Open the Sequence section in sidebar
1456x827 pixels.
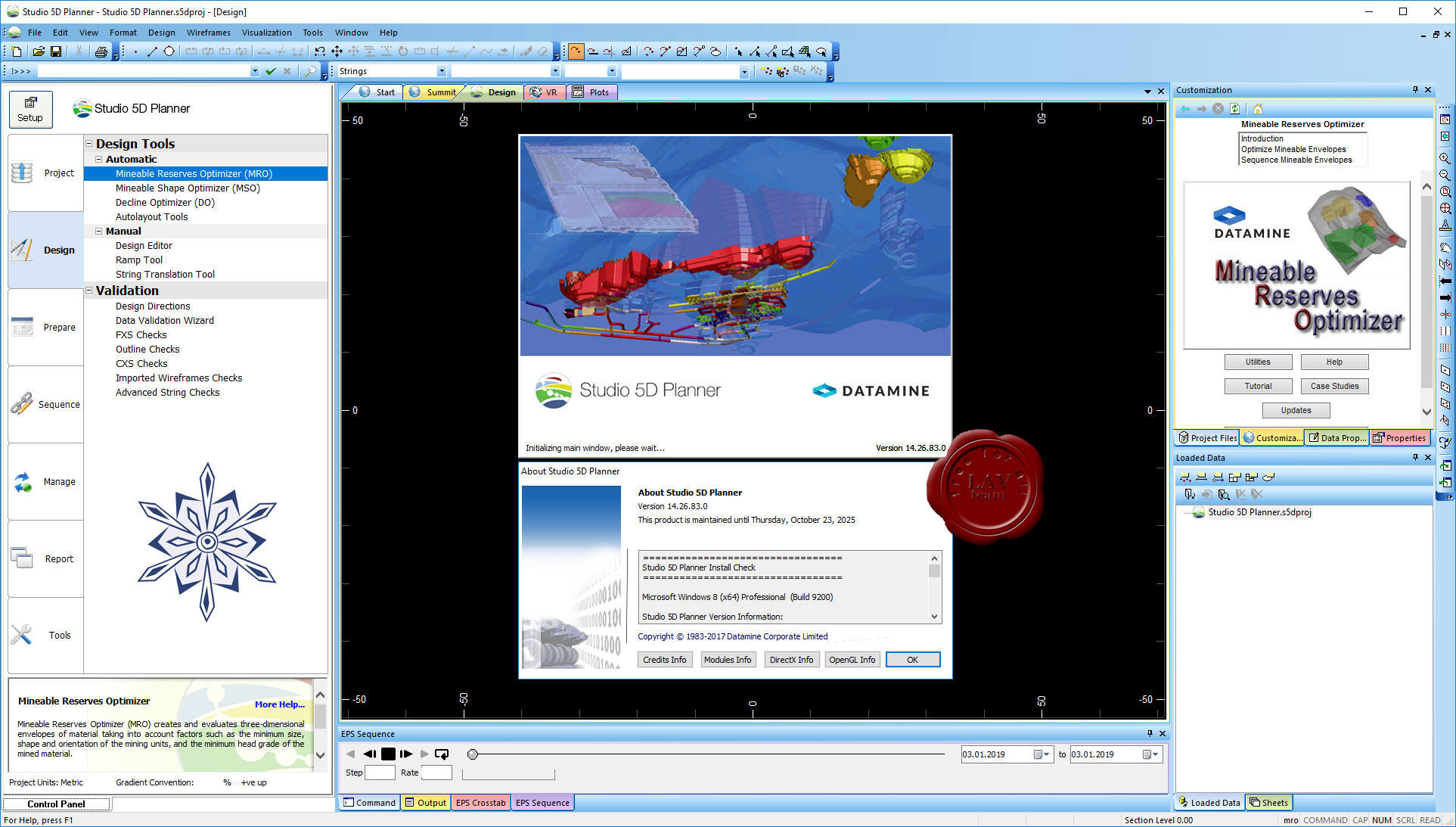click(x=45, y=405)
